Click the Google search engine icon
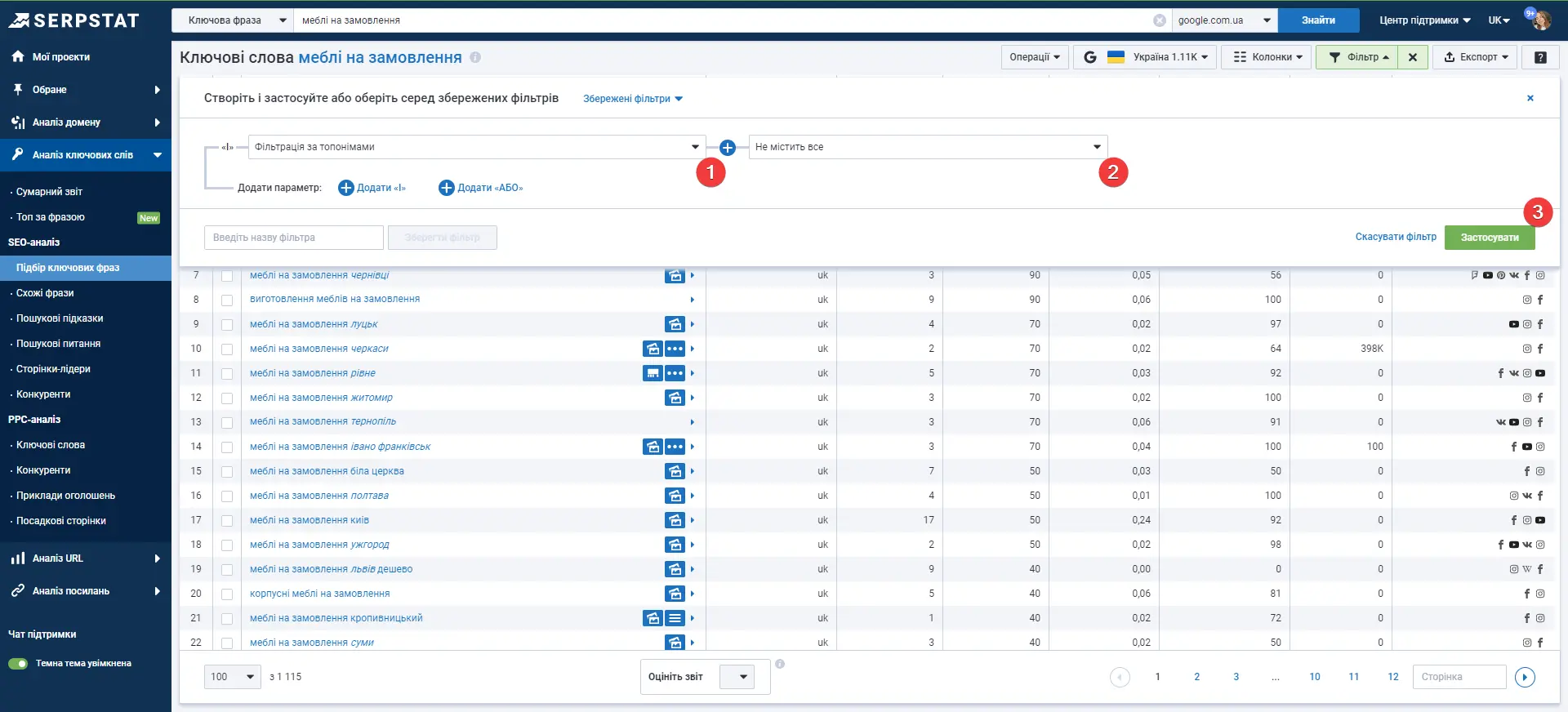1568x712 pixels. pyautogui.click(x=1090, y=57)
